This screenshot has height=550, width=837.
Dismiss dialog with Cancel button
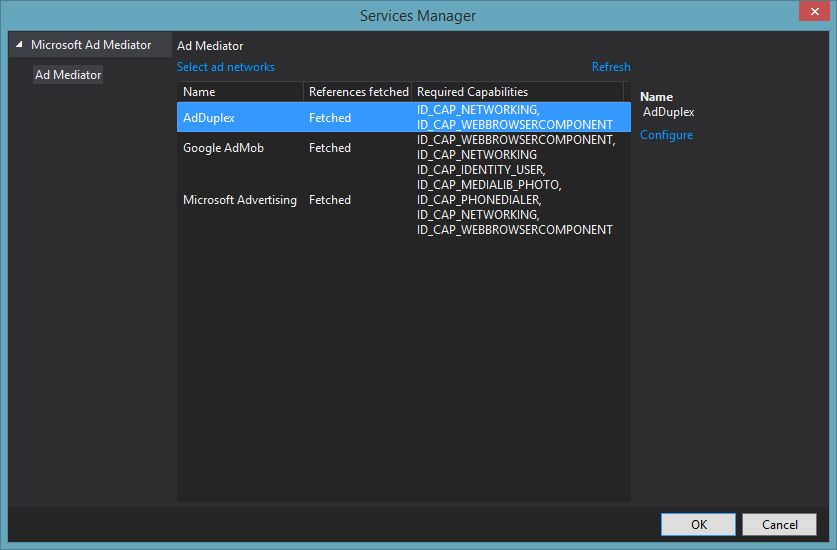[x=779, y=524]
